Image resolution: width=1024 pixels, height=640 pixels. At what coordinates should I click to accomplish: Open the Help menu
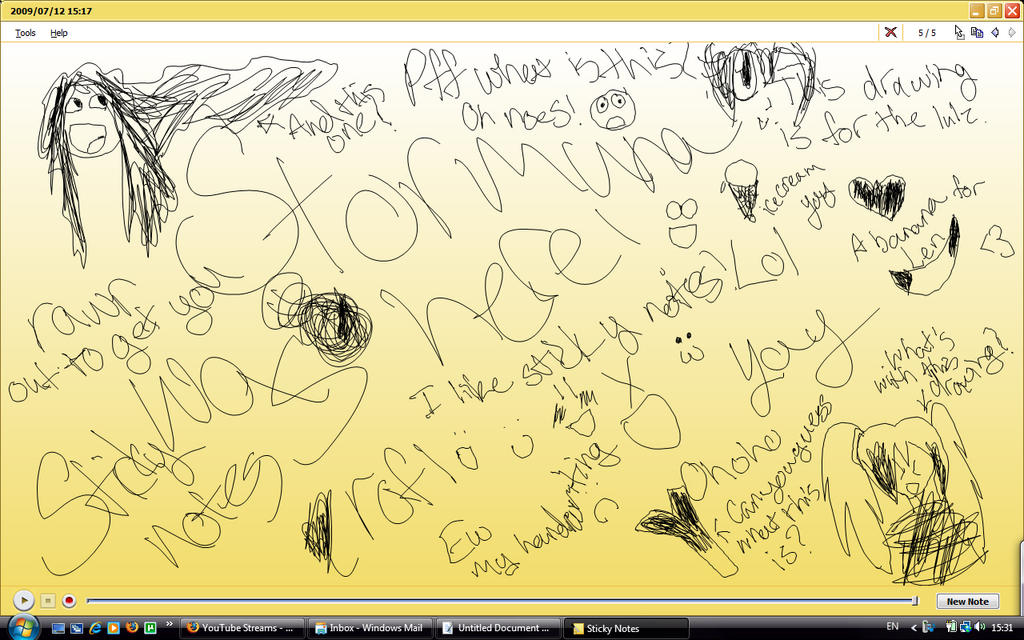click(x=59, y=33)
